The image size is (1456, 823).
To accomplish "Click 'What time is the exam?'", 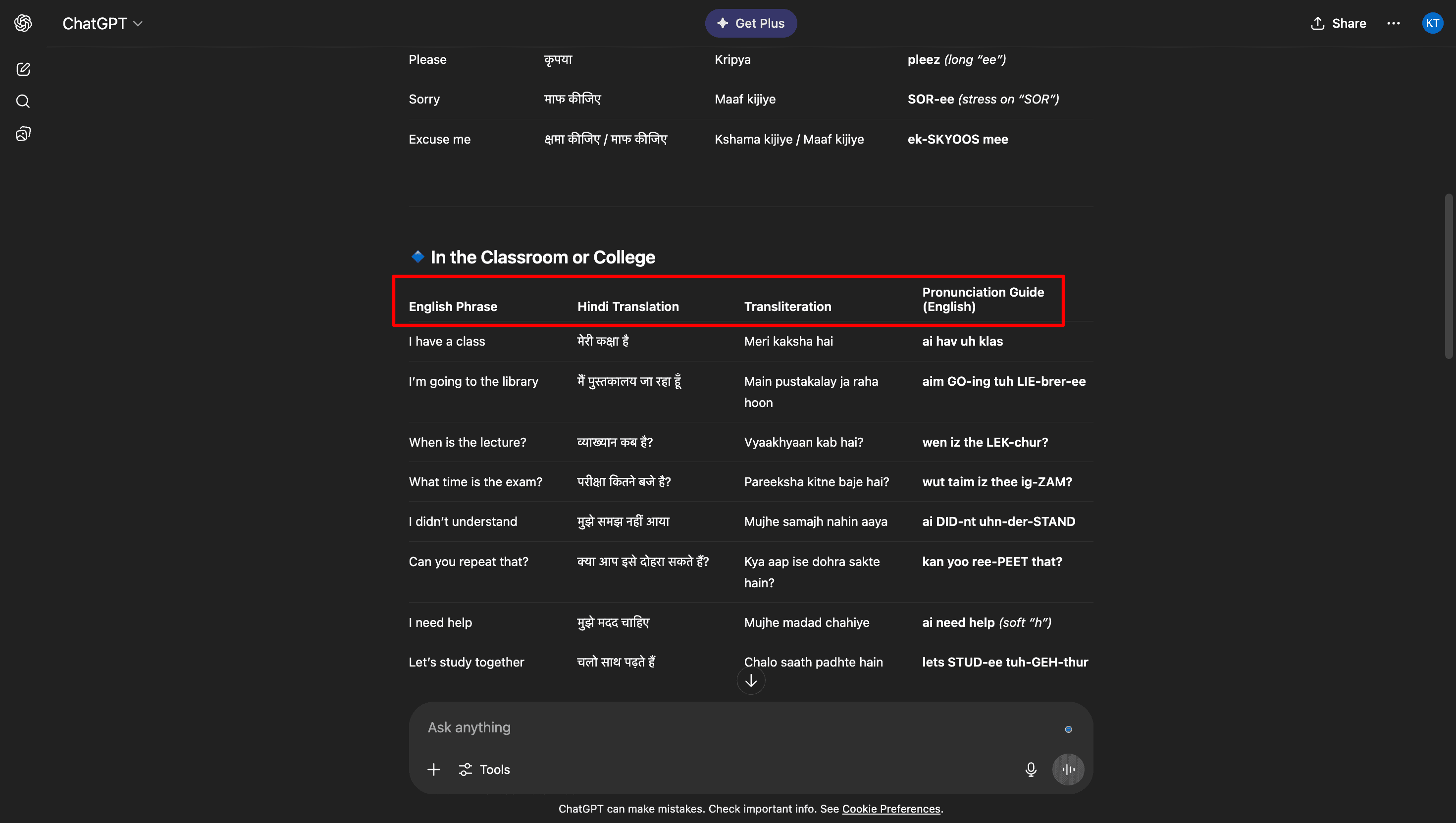I will (x=475, y=482).
